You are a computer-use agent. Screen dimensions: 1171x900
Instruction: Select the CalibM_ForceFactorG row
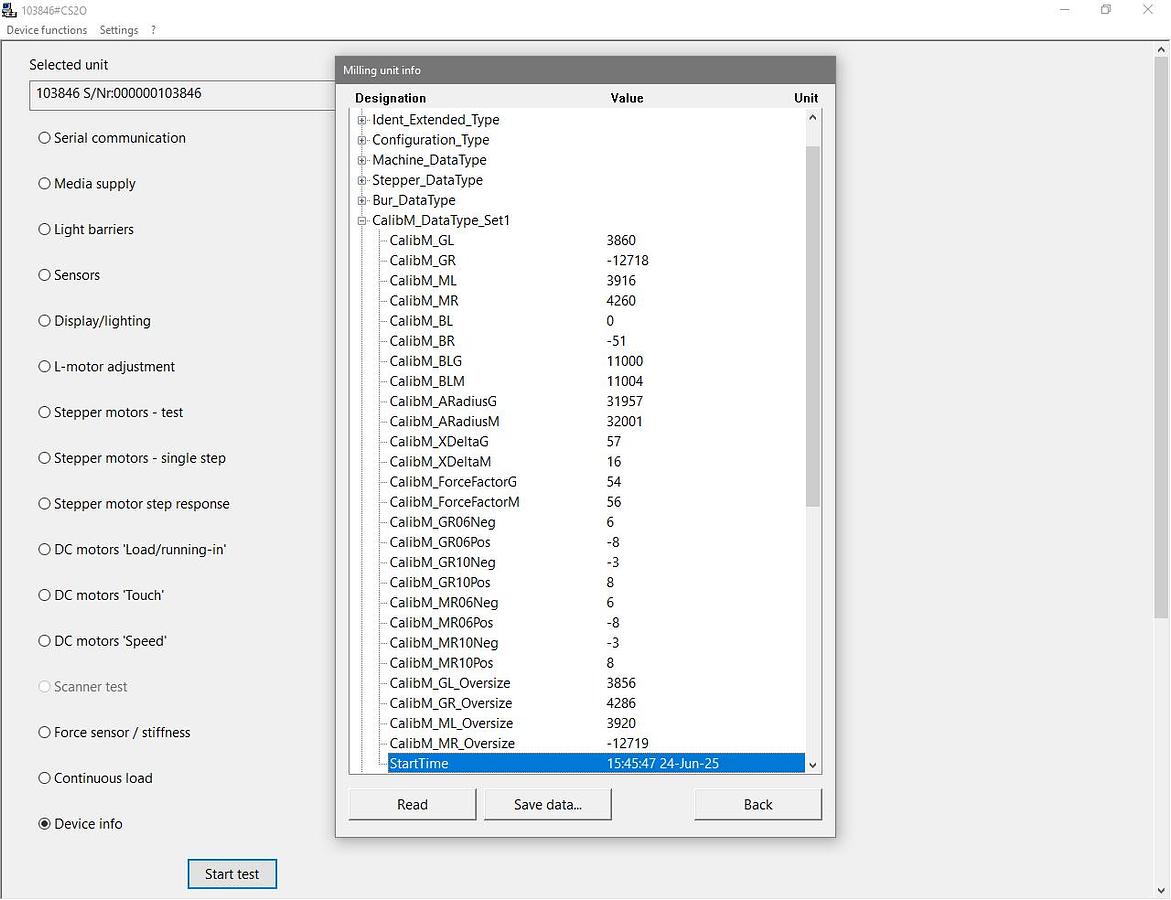click(x=453, y=482)
